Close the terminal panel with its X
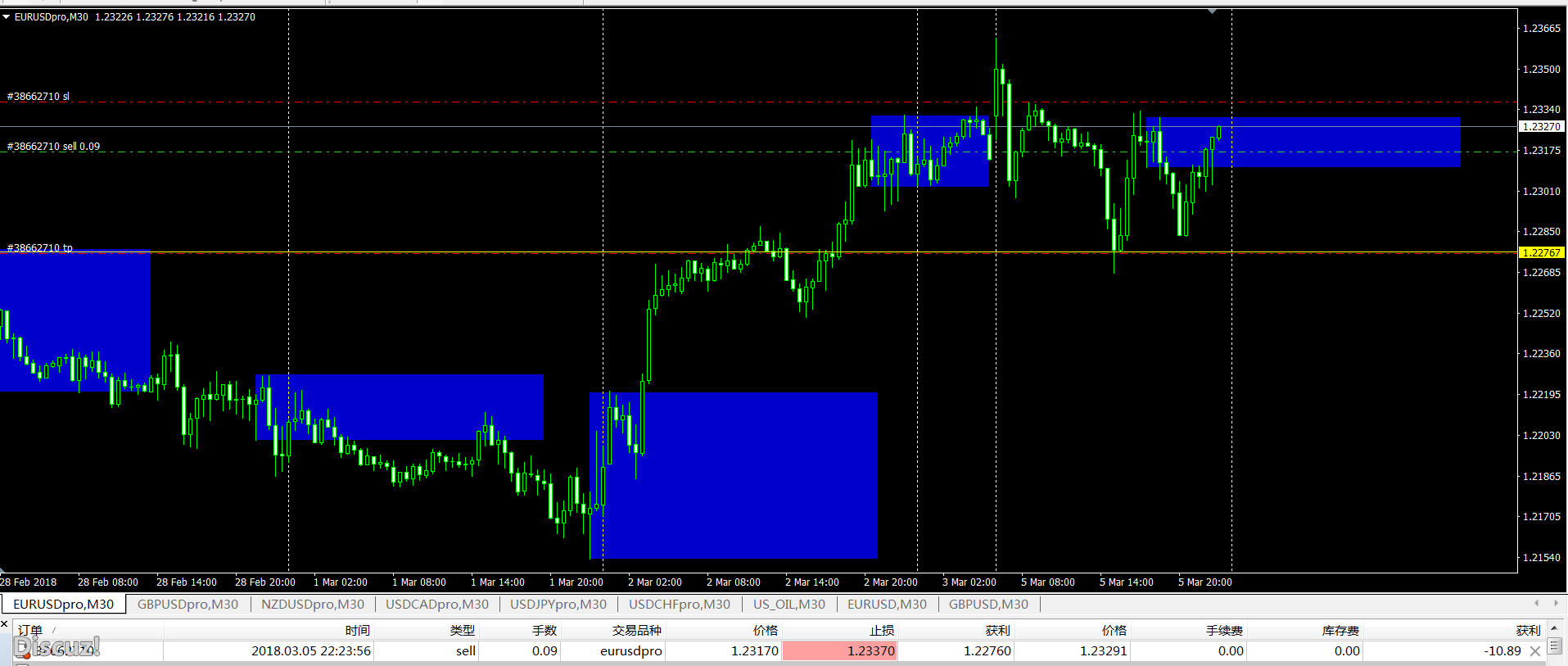Image resolution: width=1568 pixels, height=666 pixels. (4, 624)
